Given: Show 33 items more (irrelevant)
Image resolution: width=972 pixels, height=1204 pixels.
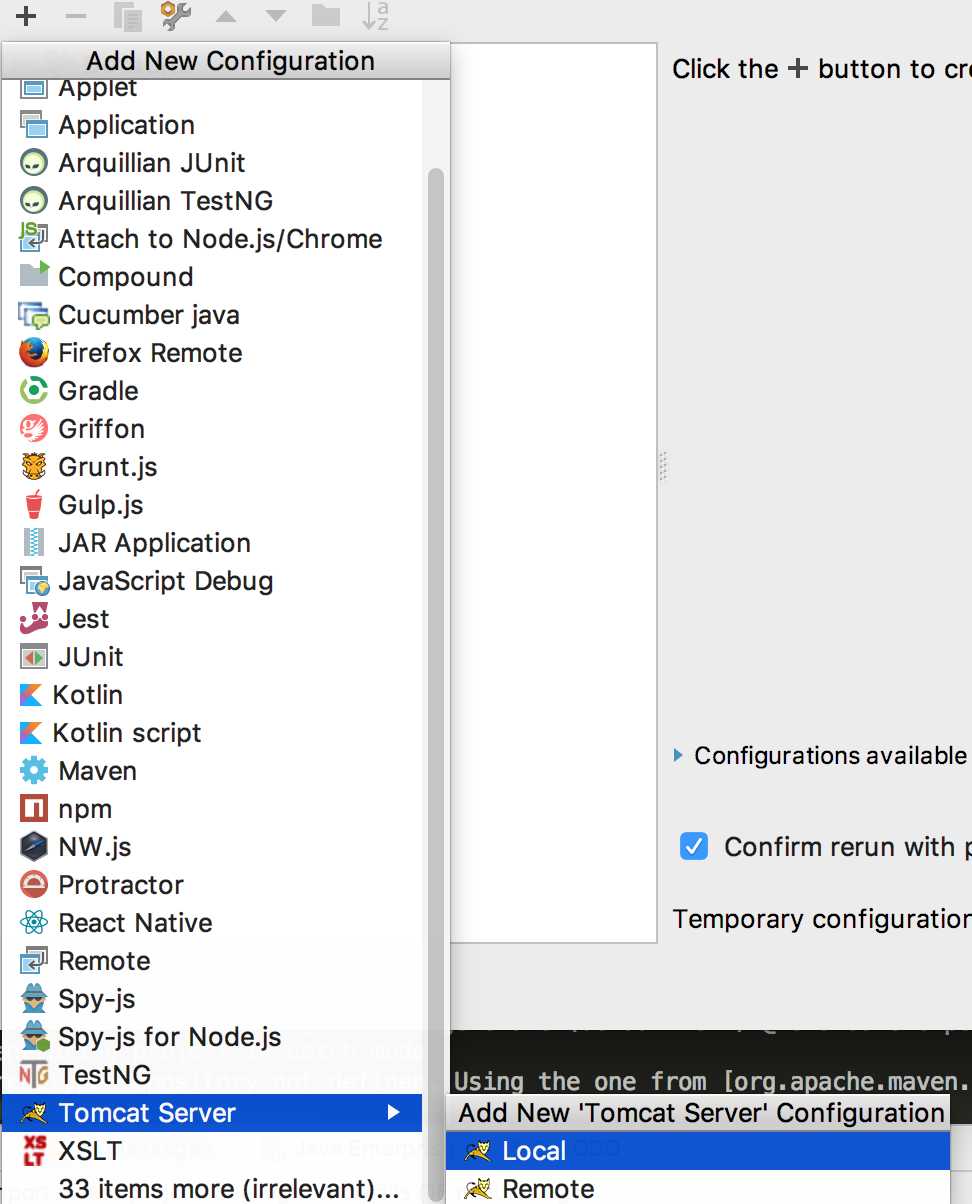Looking at the screenshot, I should pyautogui.click(x=212, y=1188).
